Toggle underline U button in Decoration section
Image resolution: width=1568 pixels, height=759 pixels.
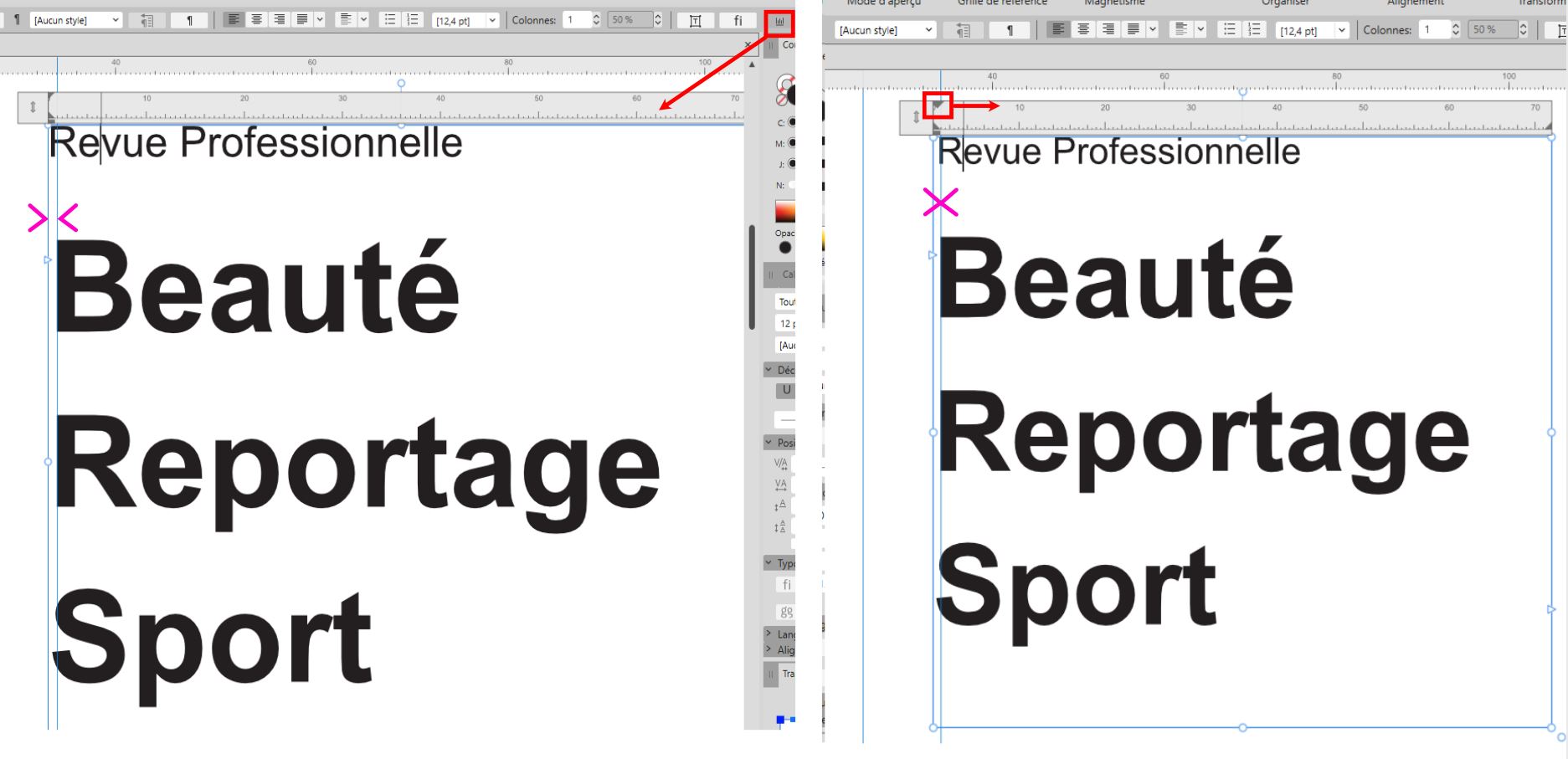pos(785,390)
